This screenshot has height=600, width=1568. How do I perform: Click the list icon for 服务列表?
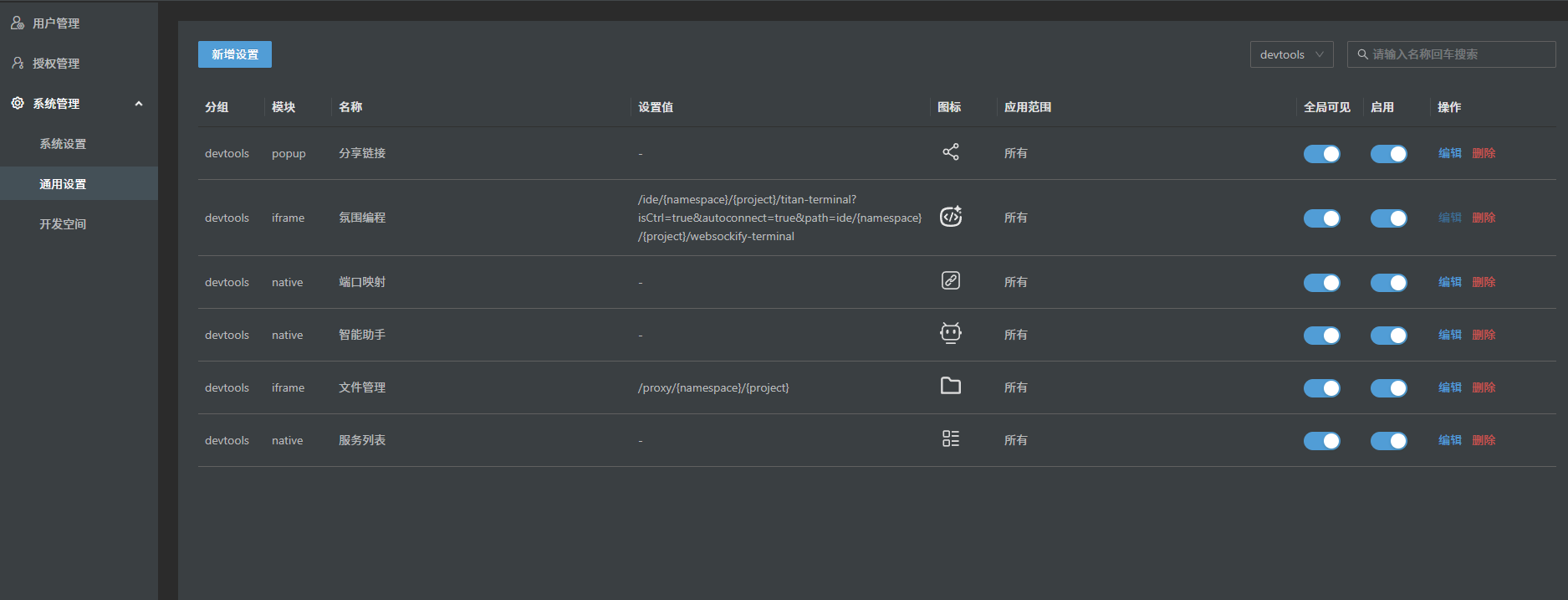[951, 438]
